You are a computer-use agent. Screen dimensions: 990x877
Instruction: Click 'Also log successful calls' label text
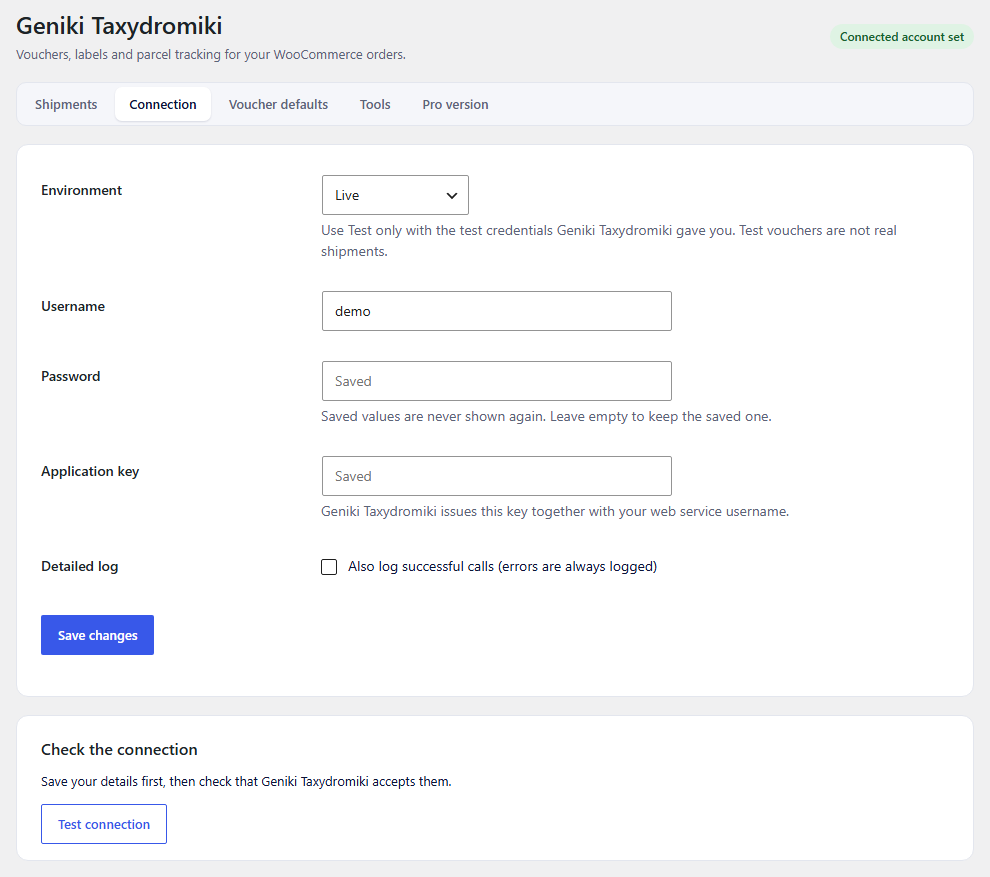pos(503,566)
